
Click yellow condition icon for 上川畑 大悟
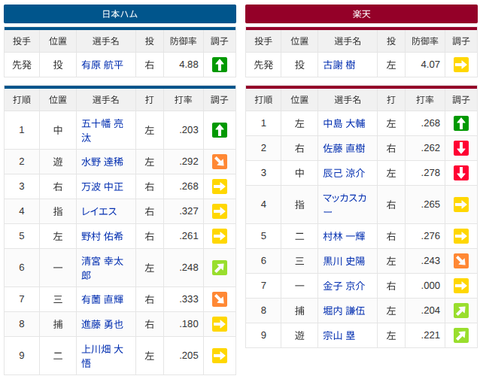tap(220, 356)
